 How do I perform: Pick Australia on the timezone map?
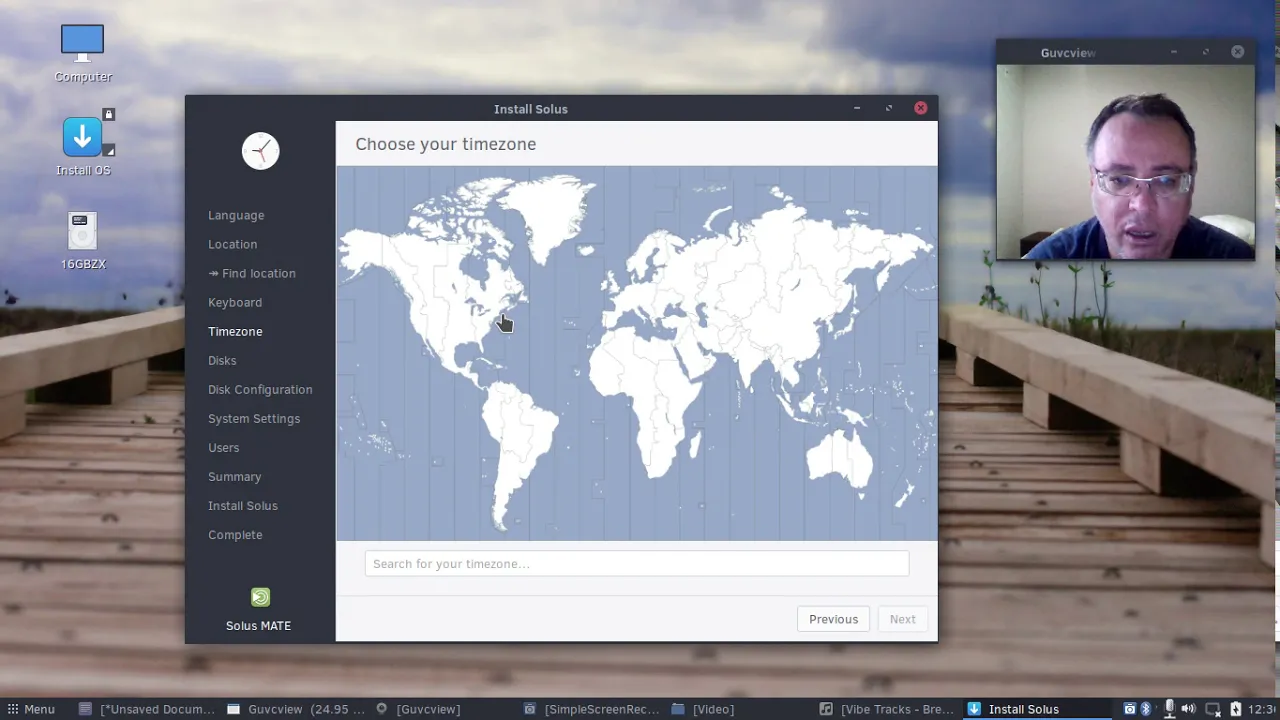pyautogui.click(x=840, y=461)
